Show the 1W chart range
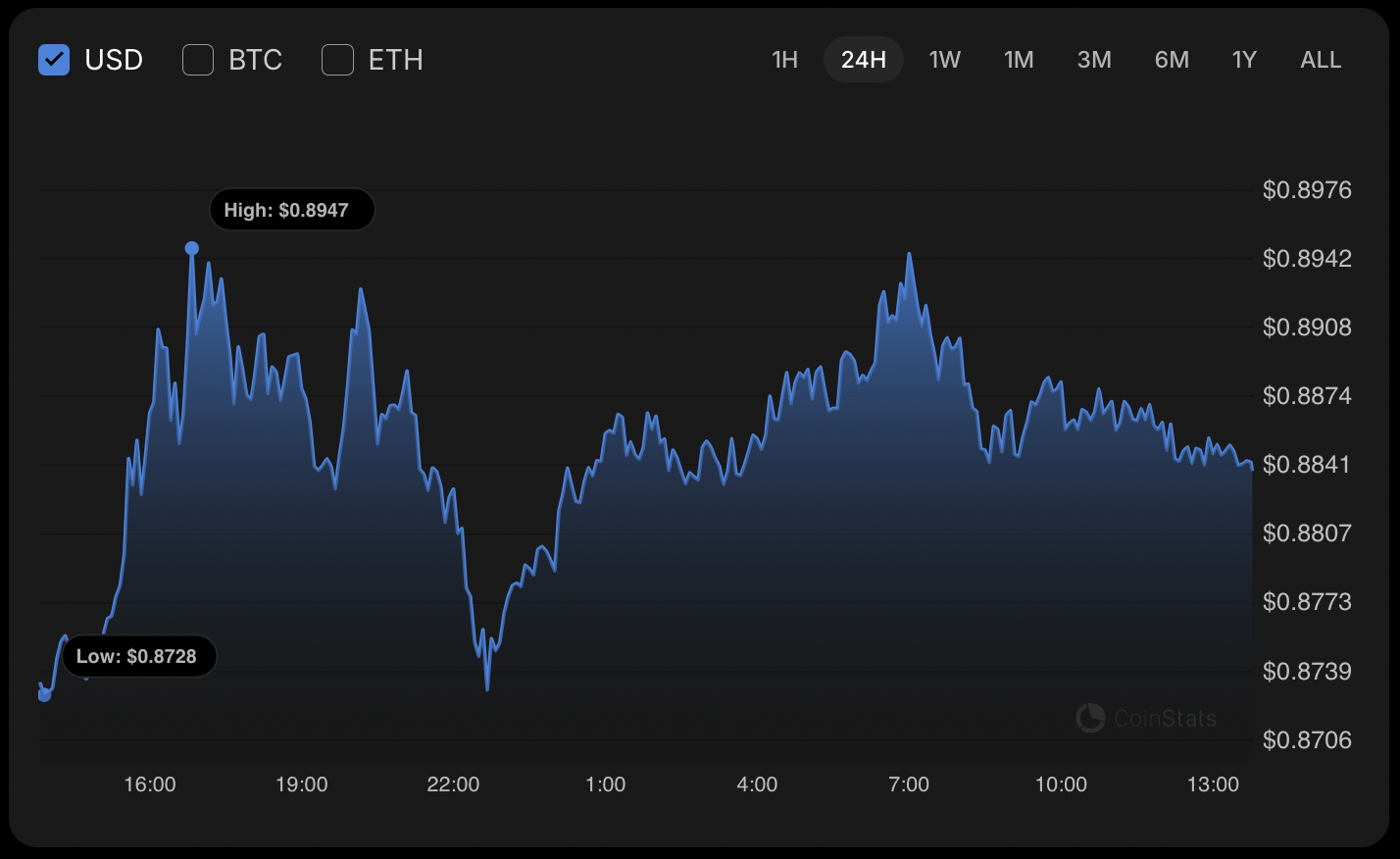 pos(945,60)
